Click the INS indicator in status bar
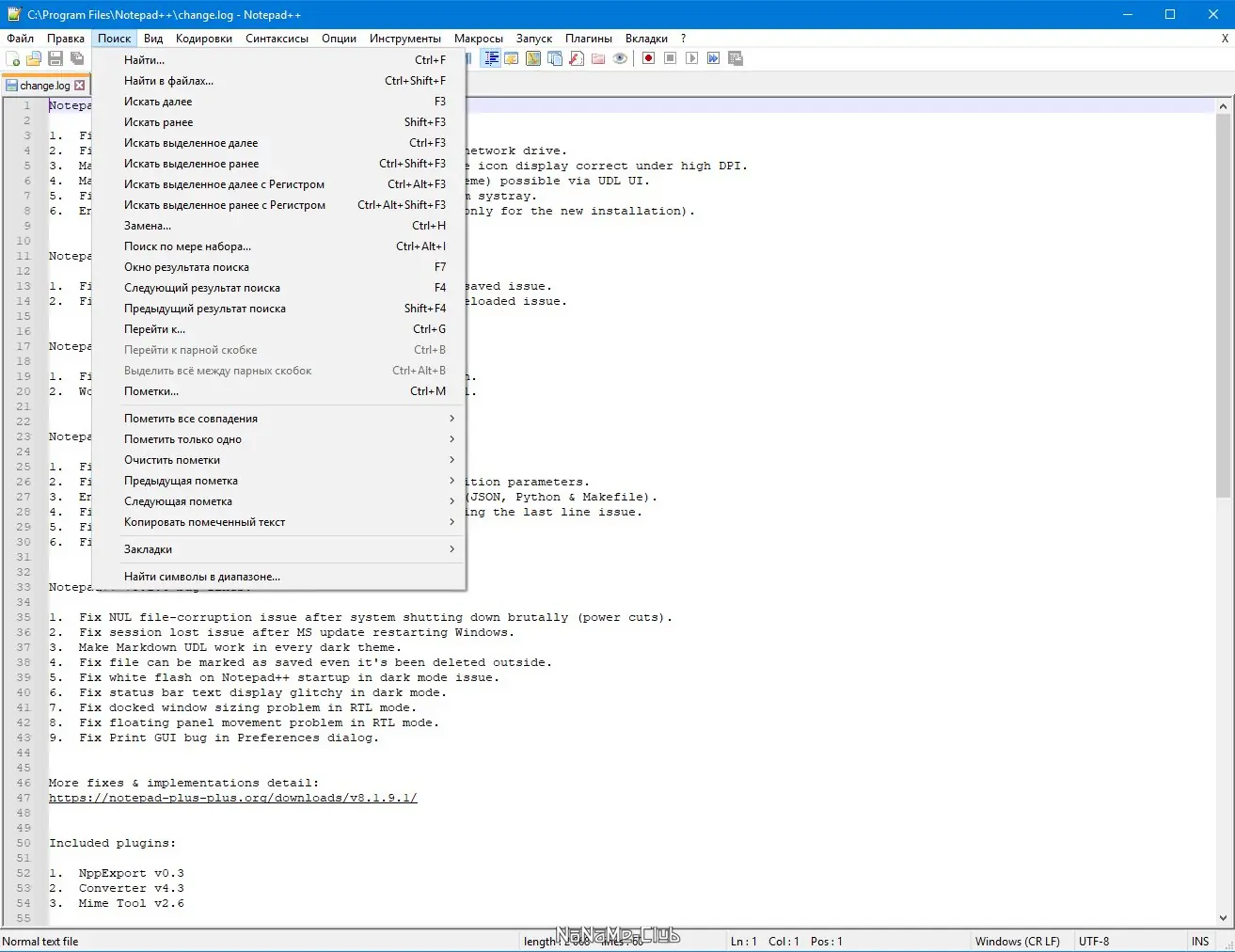 tap(1200, 941)
